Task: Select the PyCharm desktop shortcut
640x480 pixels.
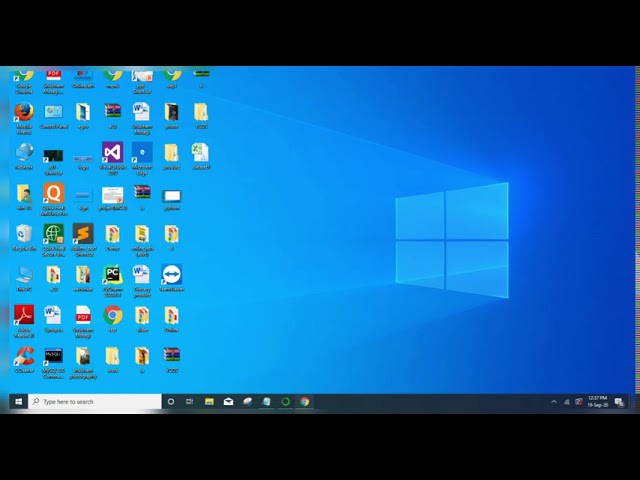Action: (112, 275)
